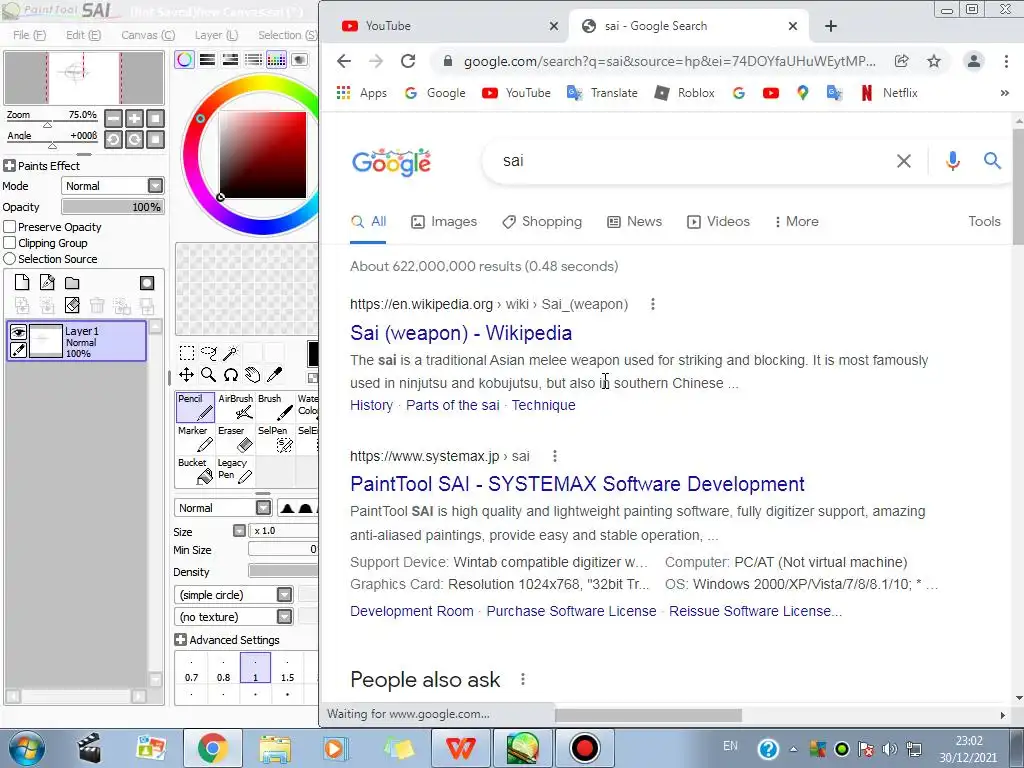
Task: Open the Development Room link
Action: coord(411,611)
